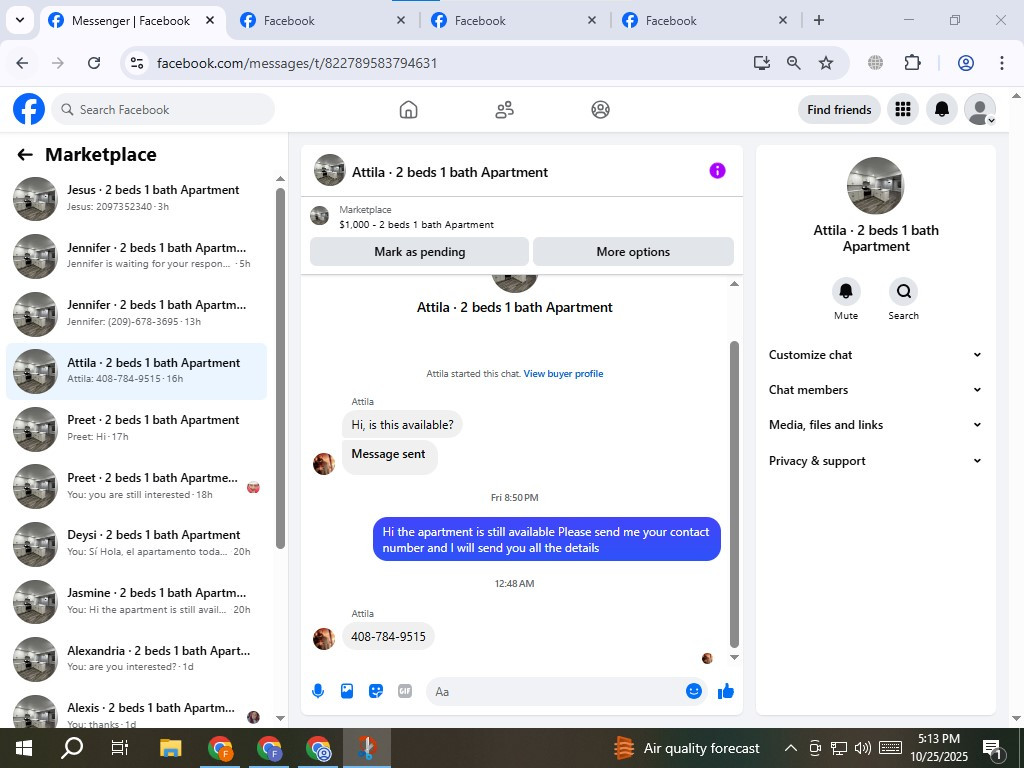Open View buyer profile link

tap(563, 374)
